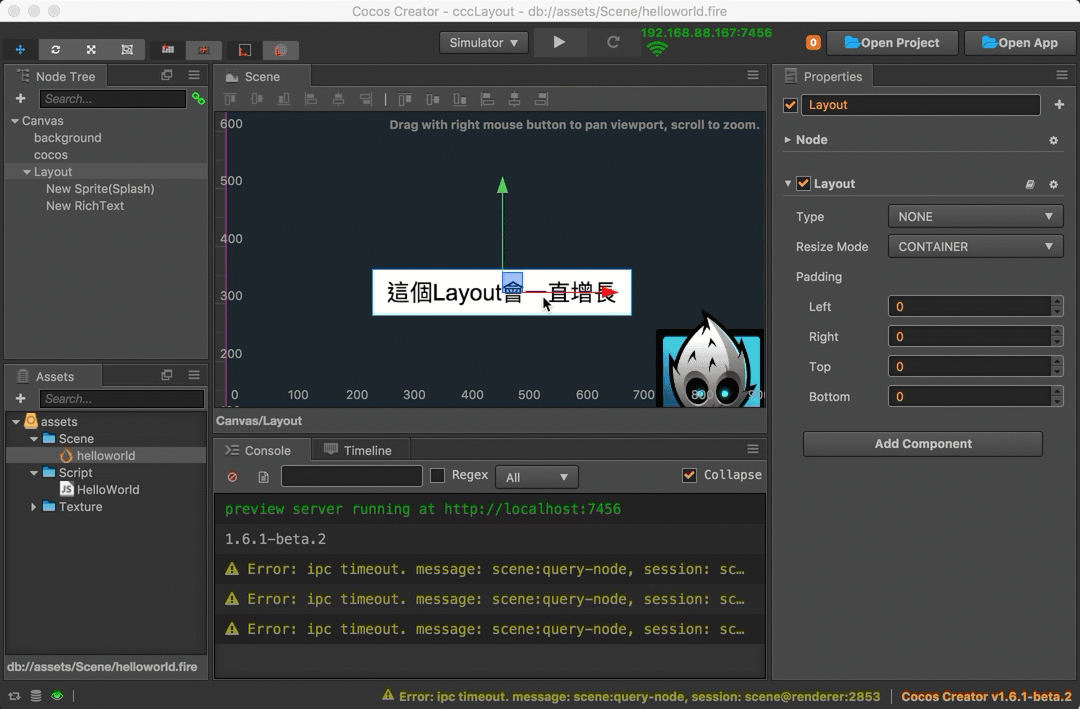Disable the Layout component checkbox
1080x709 pixels.
click(x=803, y=183)
